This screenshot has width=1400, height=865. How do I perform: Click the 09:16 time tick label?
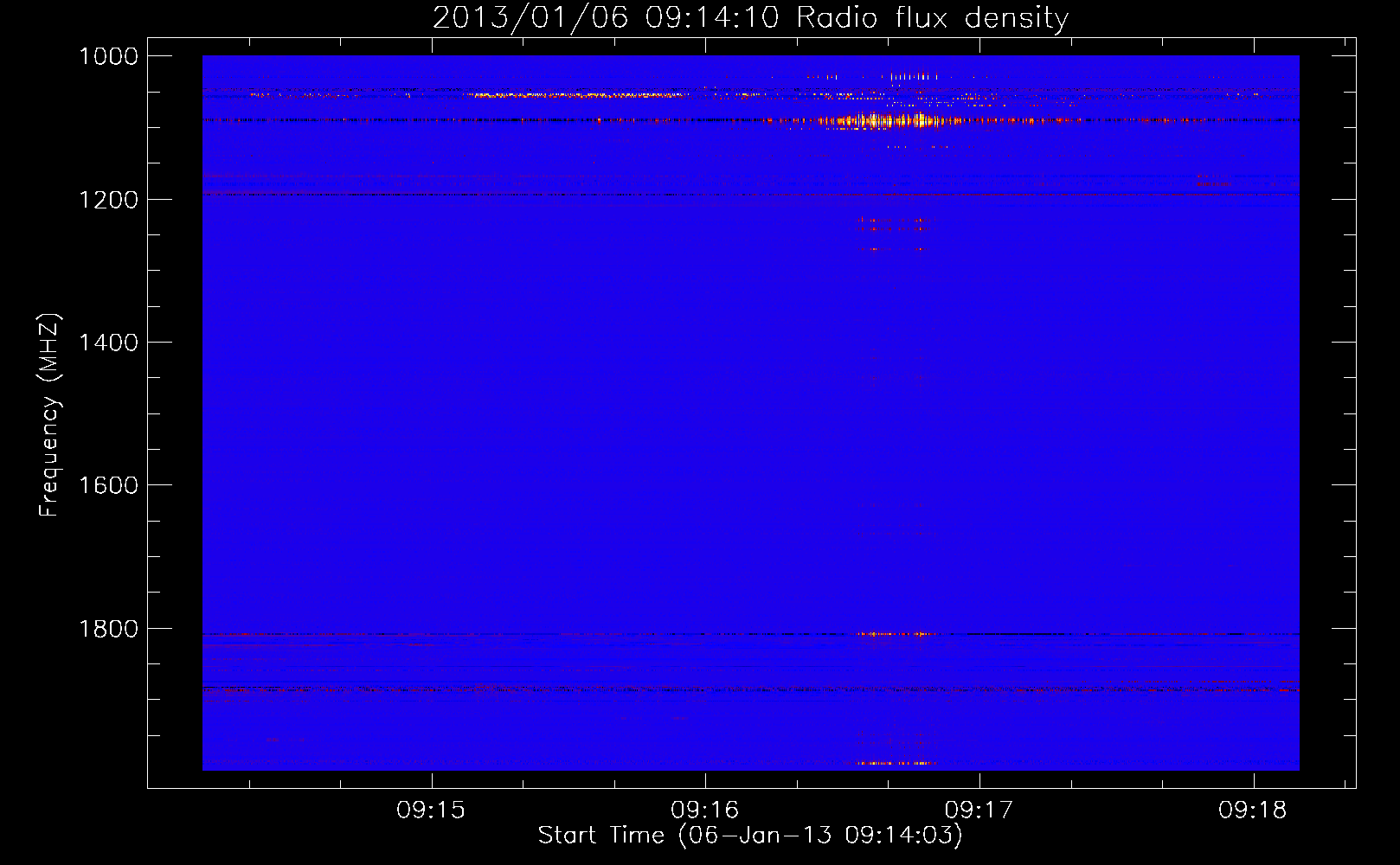click(705, 811)
